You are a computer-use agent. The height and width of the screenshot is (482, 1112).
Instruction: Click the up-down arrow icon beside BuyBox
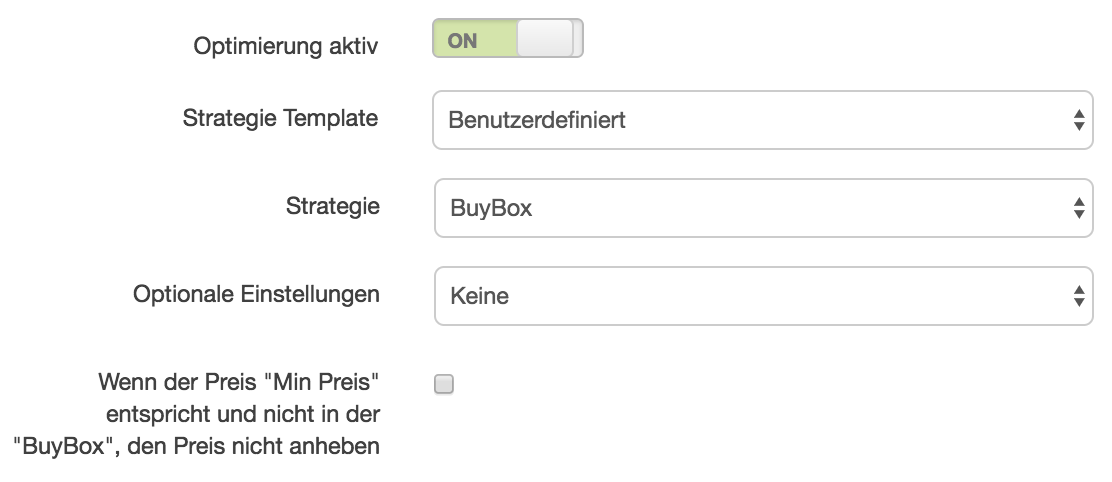tap(1079, 208)
